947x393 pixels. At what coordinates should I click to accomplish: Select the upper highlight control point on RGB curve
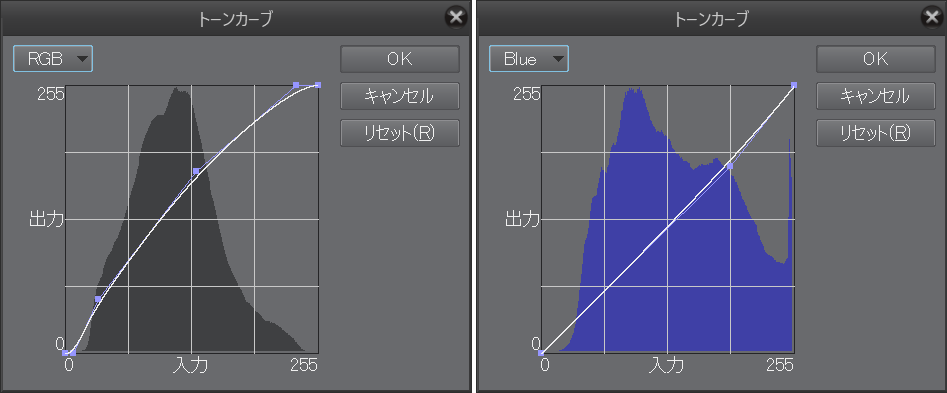296,85
